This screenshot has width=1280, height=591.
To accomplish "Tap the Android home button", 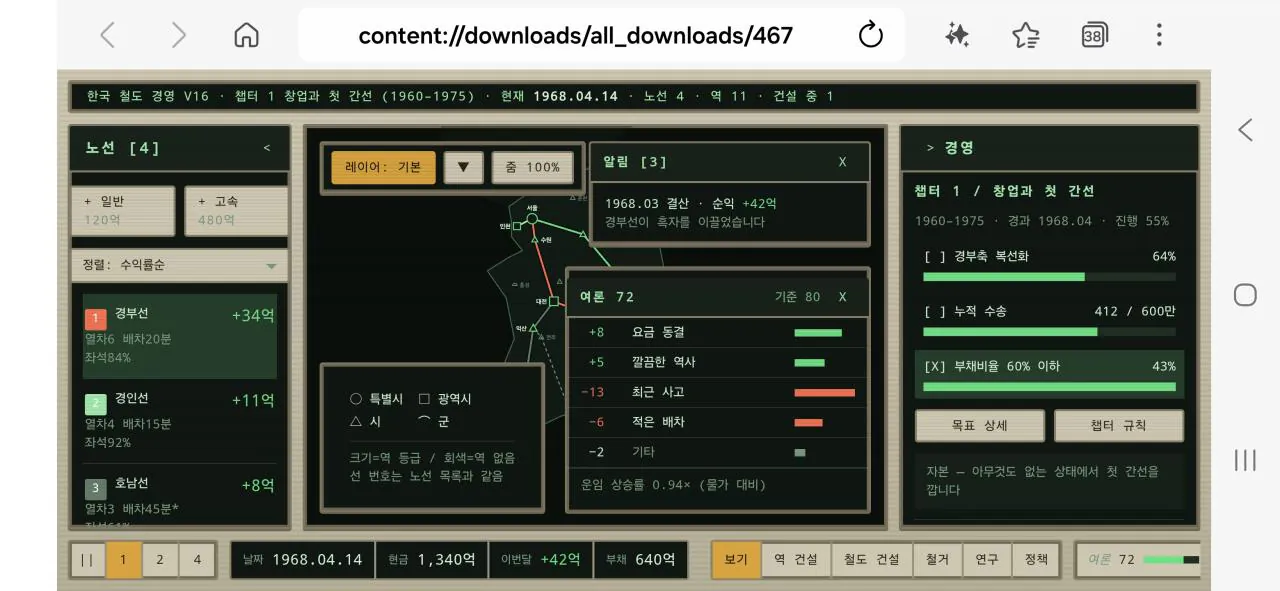I will (1245, 295).
